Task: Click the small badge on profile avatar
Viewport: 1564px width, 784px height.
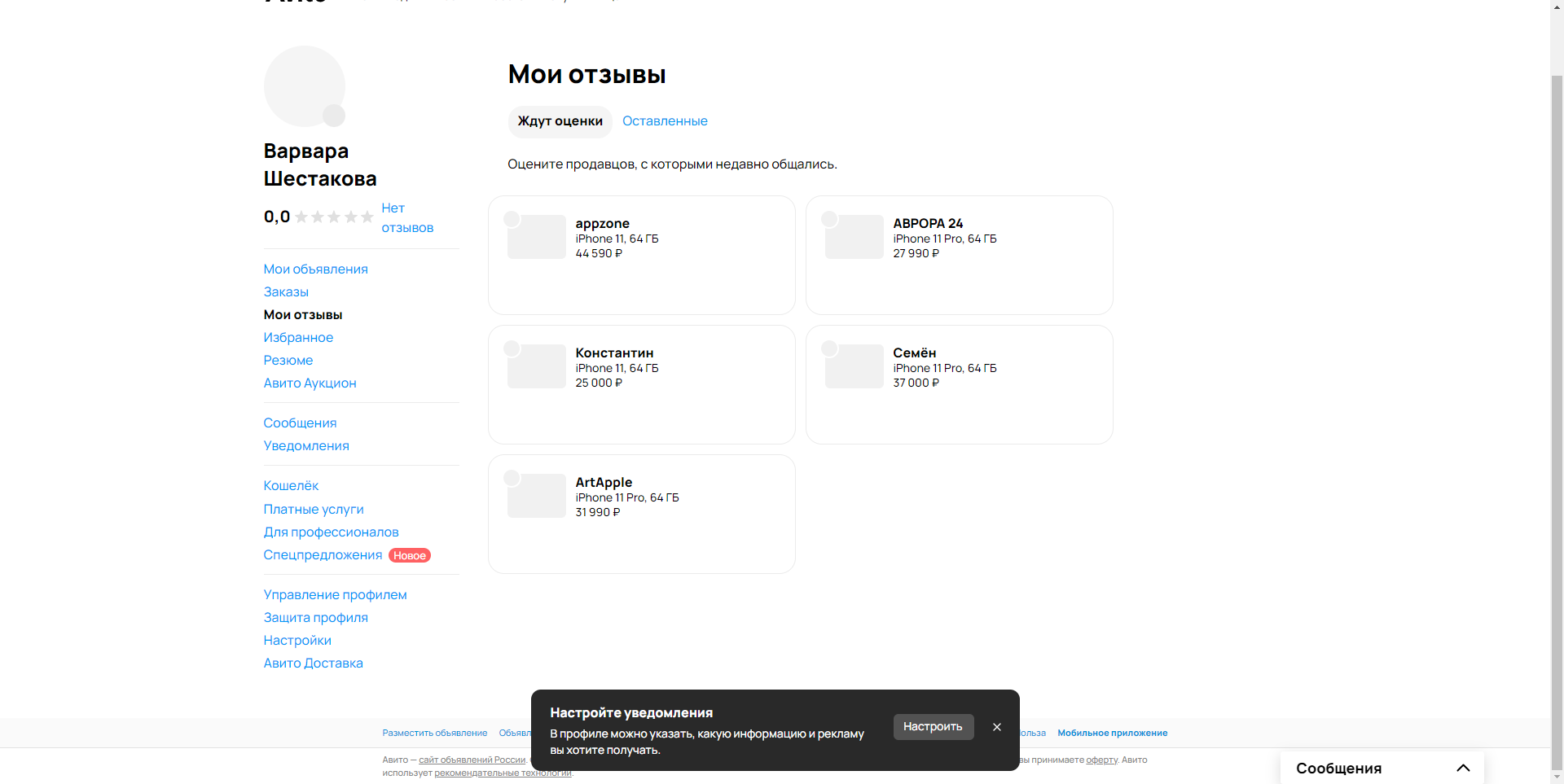Action: pyautogui.click(x=334, y=116)
